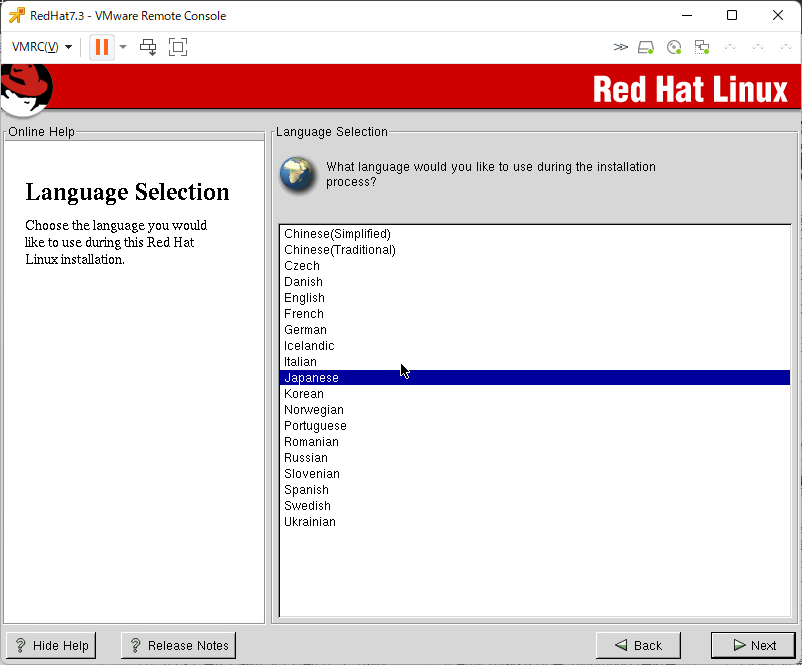802x665 pixels.
Task: Click the left arrow icon on Back
Action: click(x=621, y=645)
